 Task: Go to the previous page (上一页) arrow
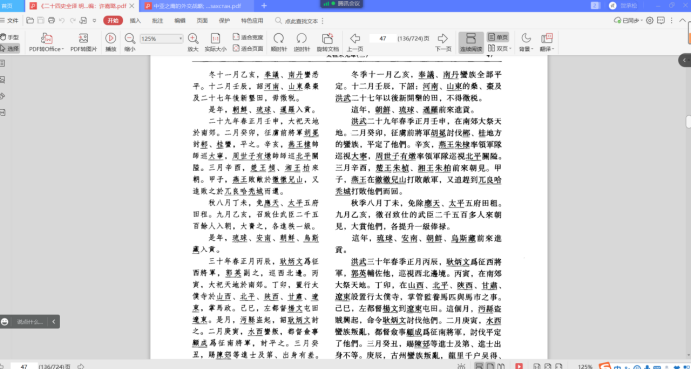[x=355, y=38]
